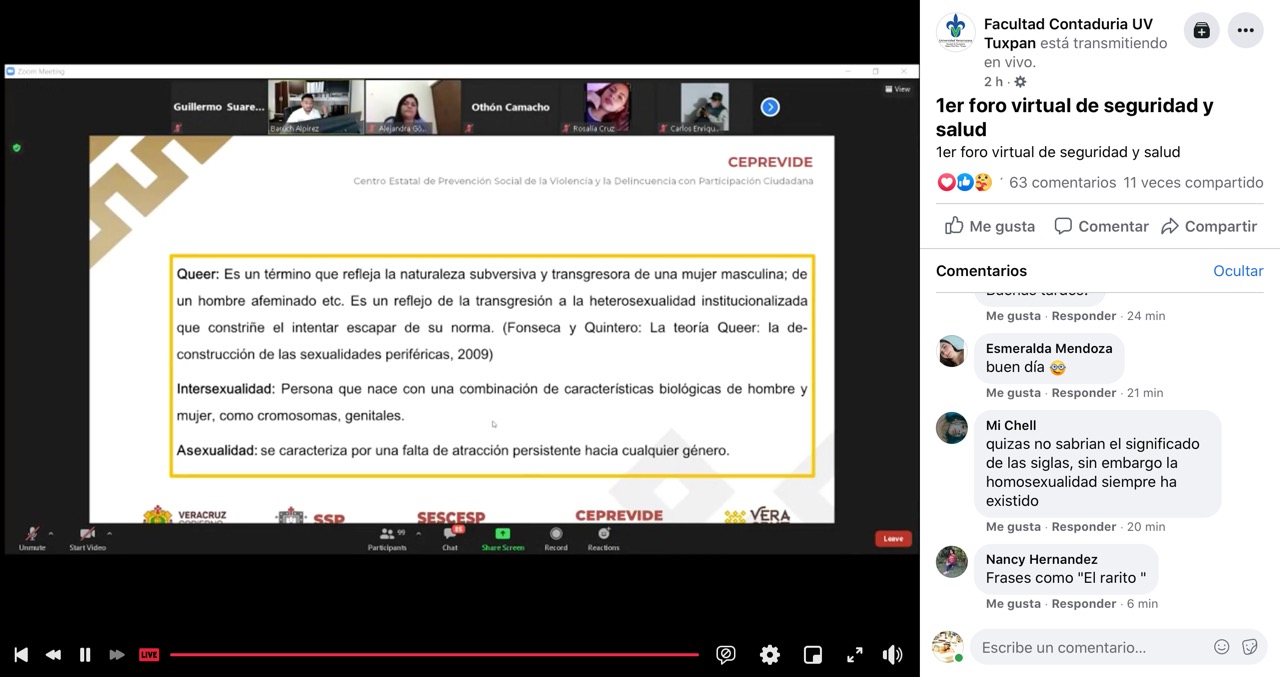The width and height of the screenshot is (1280, 677).
Task: Click the 6 min comment timestamp
Action: (1142, 604)
